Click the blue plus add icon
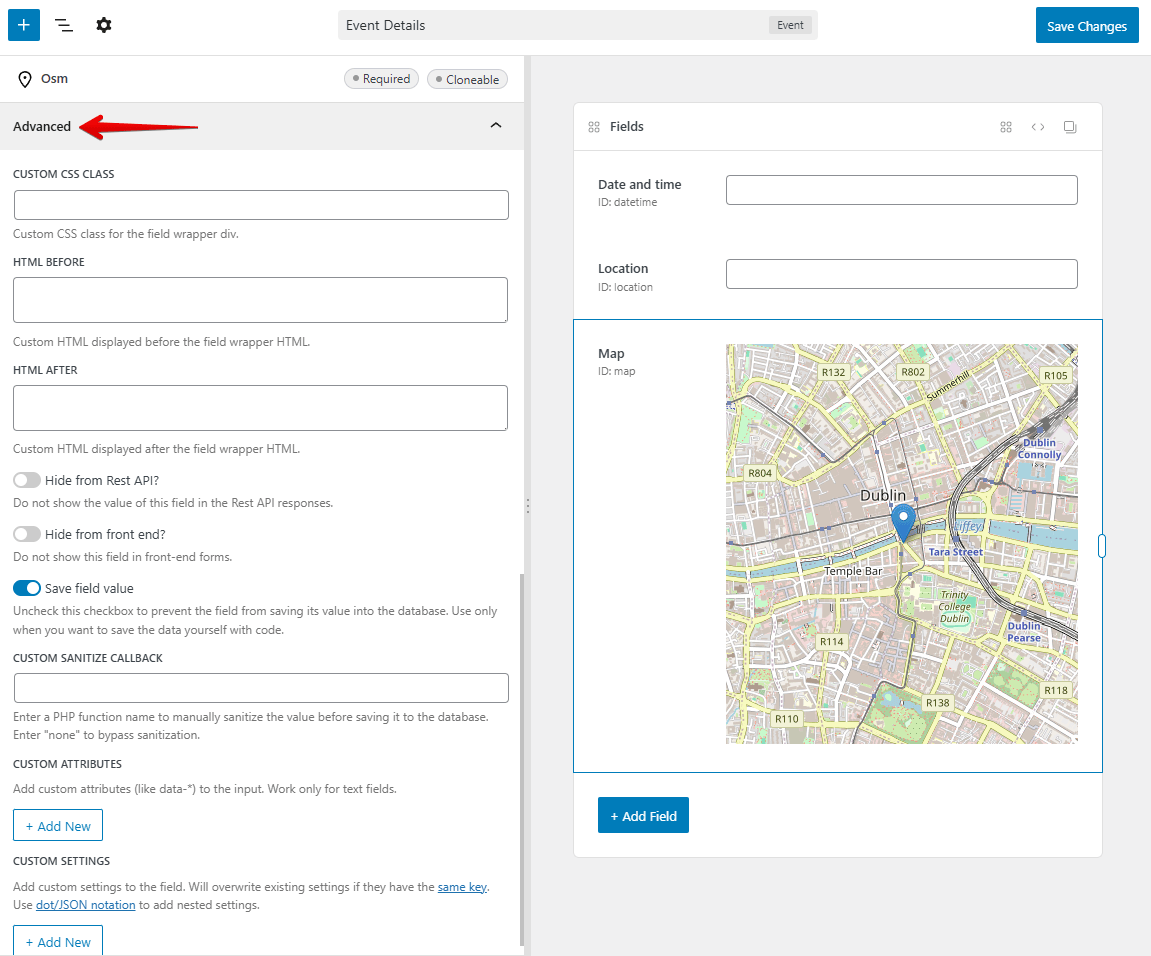This screenshot has width=1151, height=956. point(24,25)
